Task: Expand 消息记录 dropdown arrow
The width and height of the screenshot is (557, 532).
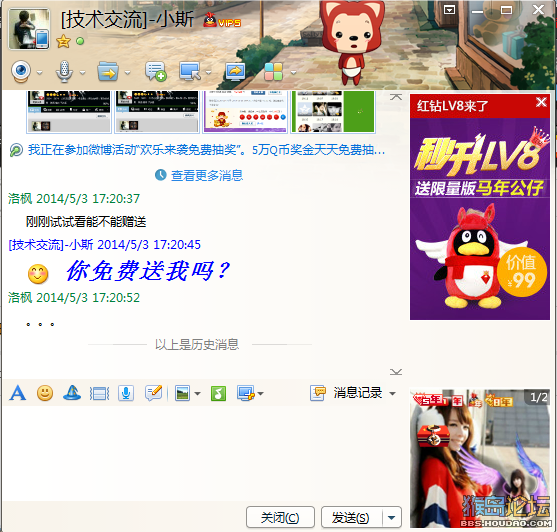Action: pyautogui.click(x=393, y=393)
